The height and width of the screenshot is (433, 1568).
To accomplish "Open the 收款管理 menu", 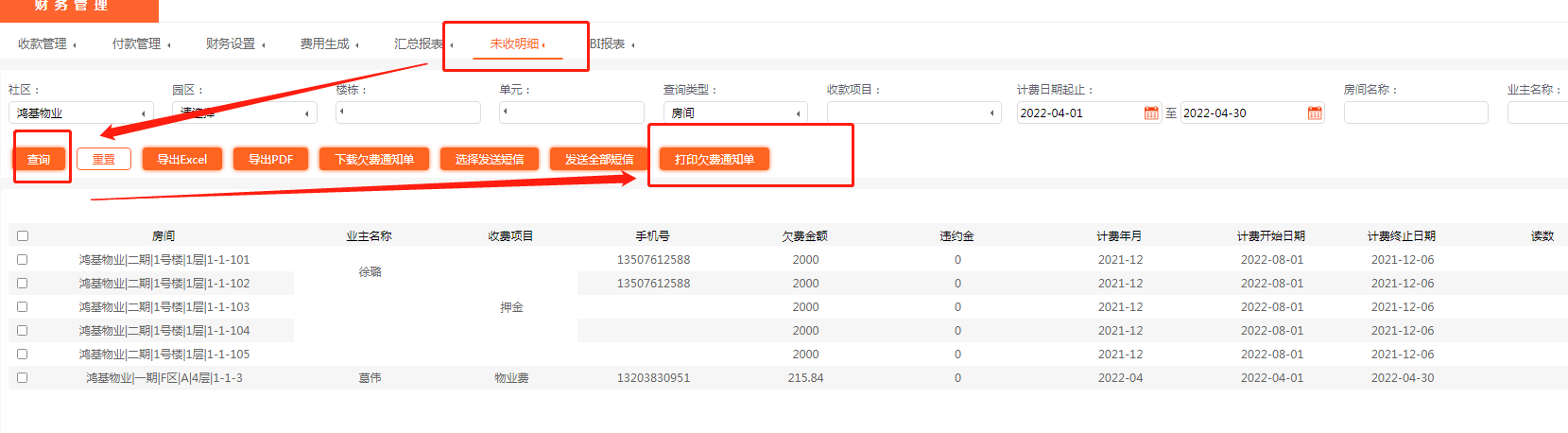I will click(x=45, y=43).
